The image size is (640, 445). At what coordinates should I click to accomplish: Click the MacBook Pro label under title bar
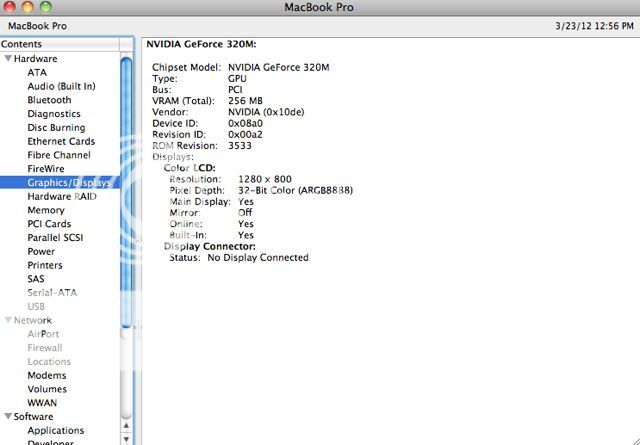tap(37, 26)
